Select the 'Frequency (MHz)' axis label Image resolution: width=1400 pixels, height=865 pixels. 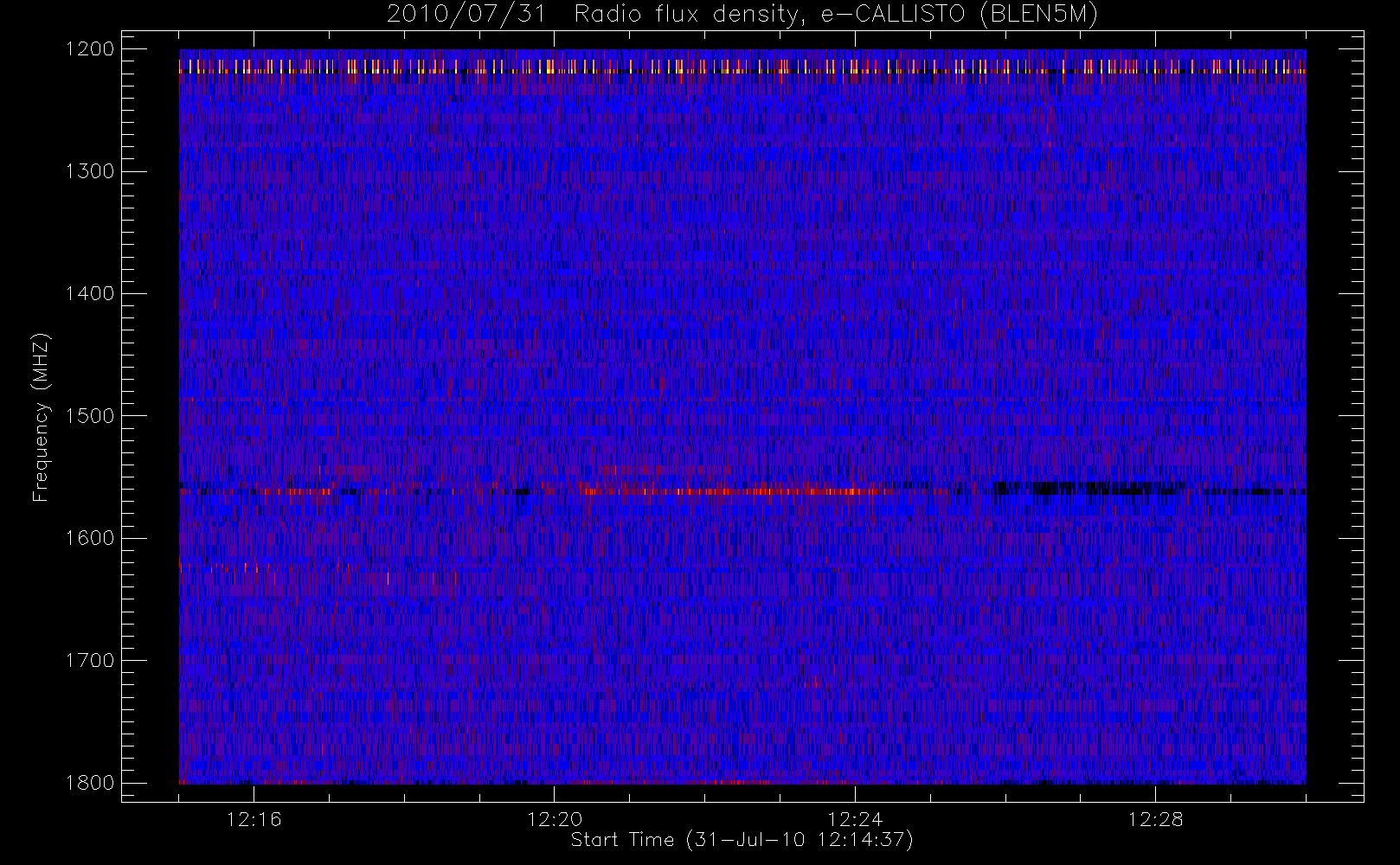point(41,417)
